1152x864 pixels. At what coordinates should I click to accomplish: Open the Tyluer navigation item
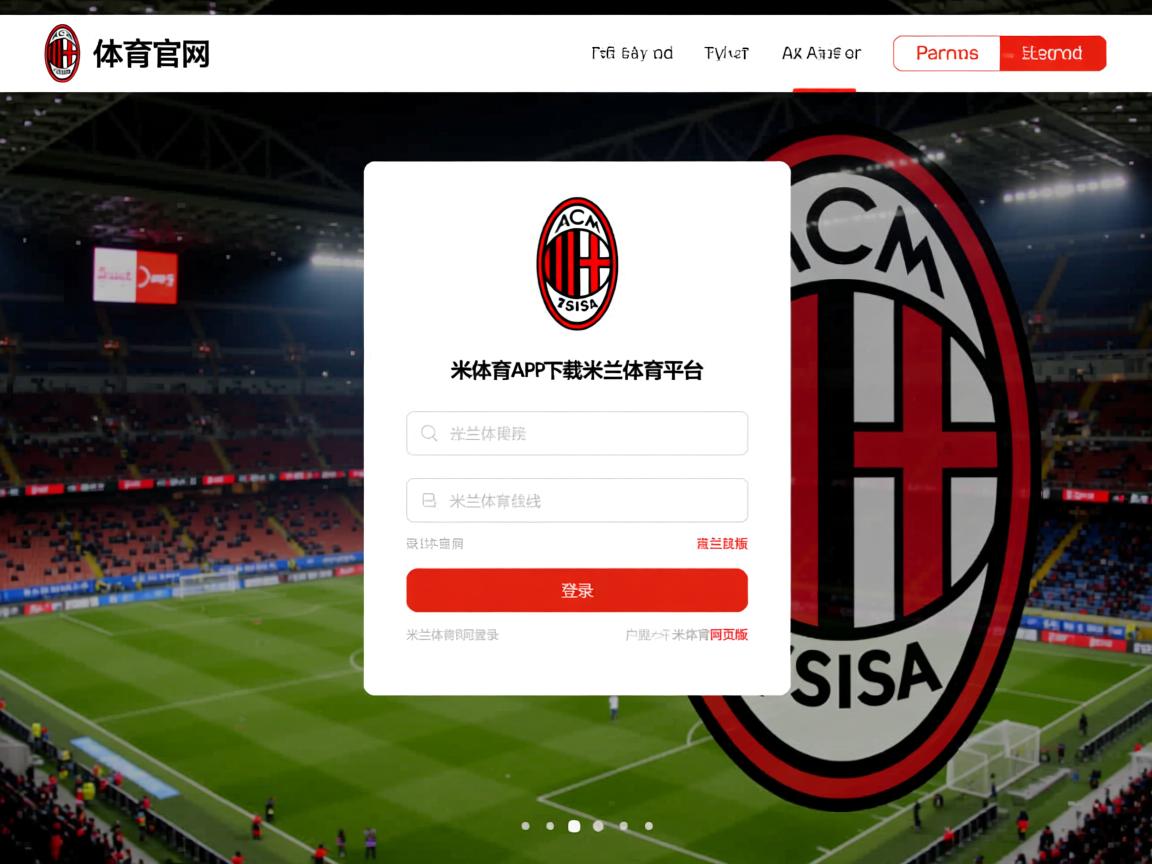pos(726,53)
